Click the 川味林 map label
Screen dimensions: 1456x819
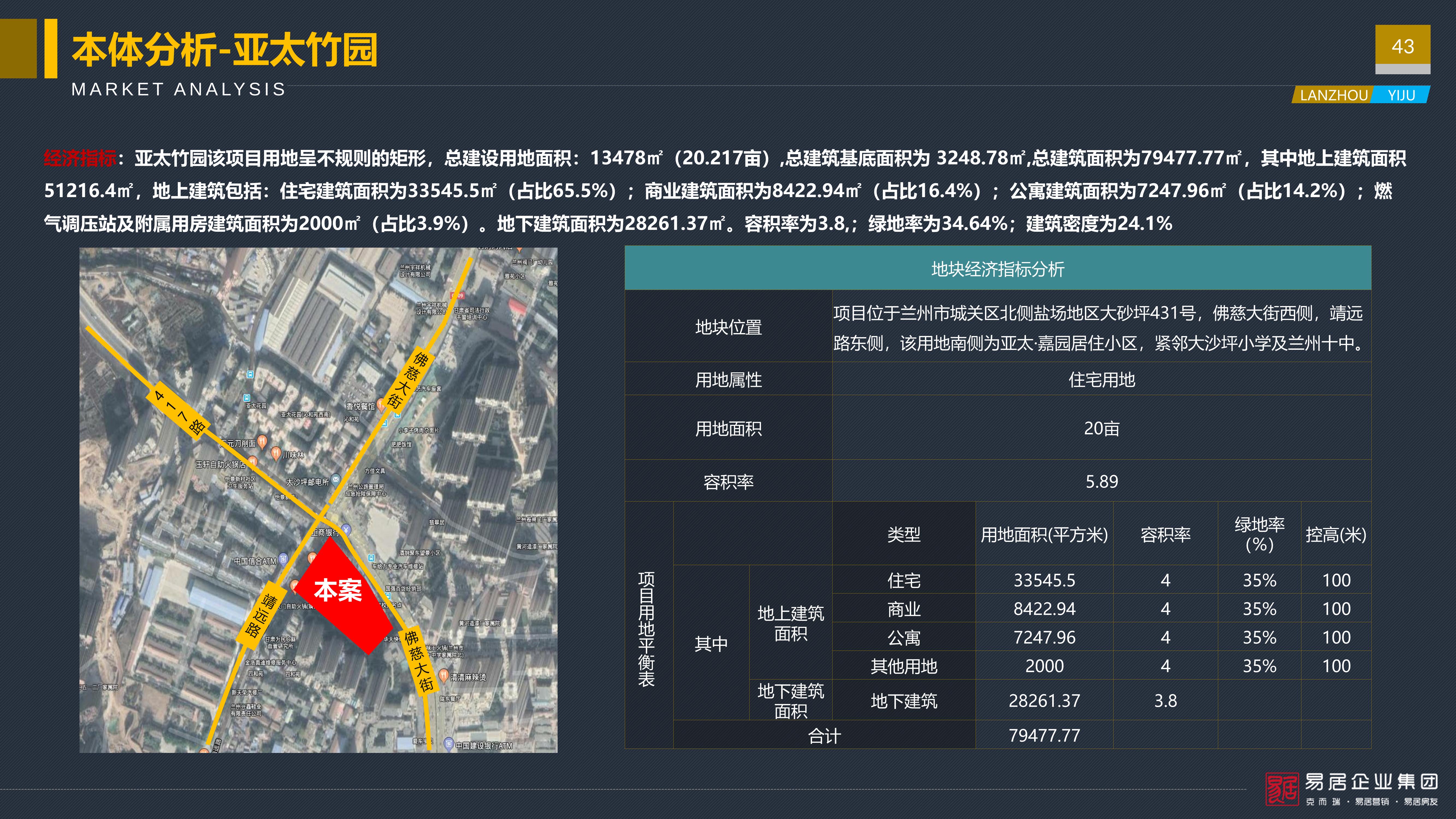(293, 455)
